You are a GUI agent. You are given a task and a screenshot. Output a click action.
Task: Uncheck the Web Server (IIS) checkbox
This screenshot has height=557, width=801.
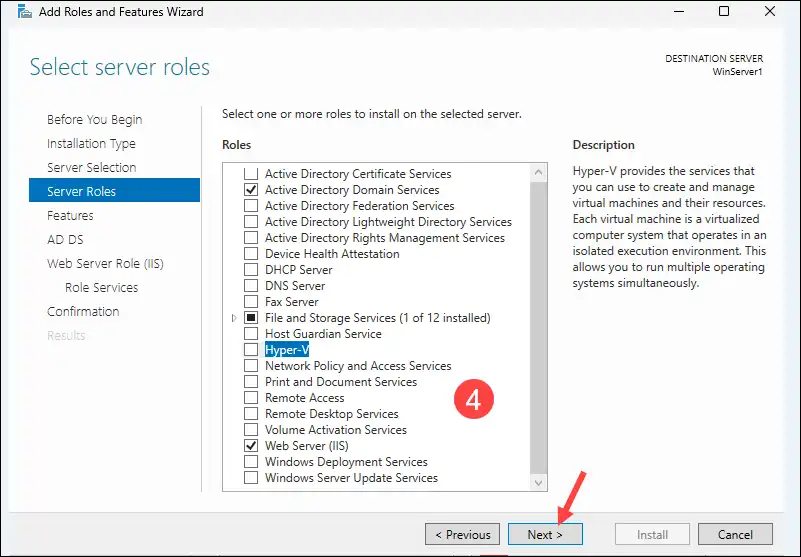point(251,446)
